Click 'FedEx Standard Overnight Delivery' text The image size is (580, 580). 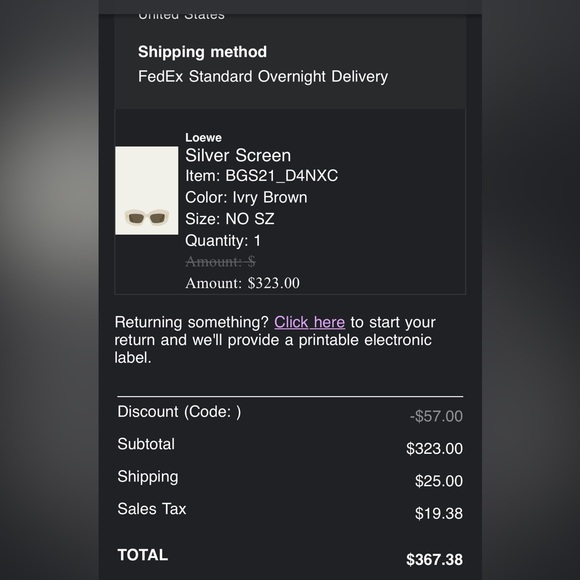(263, 77)
